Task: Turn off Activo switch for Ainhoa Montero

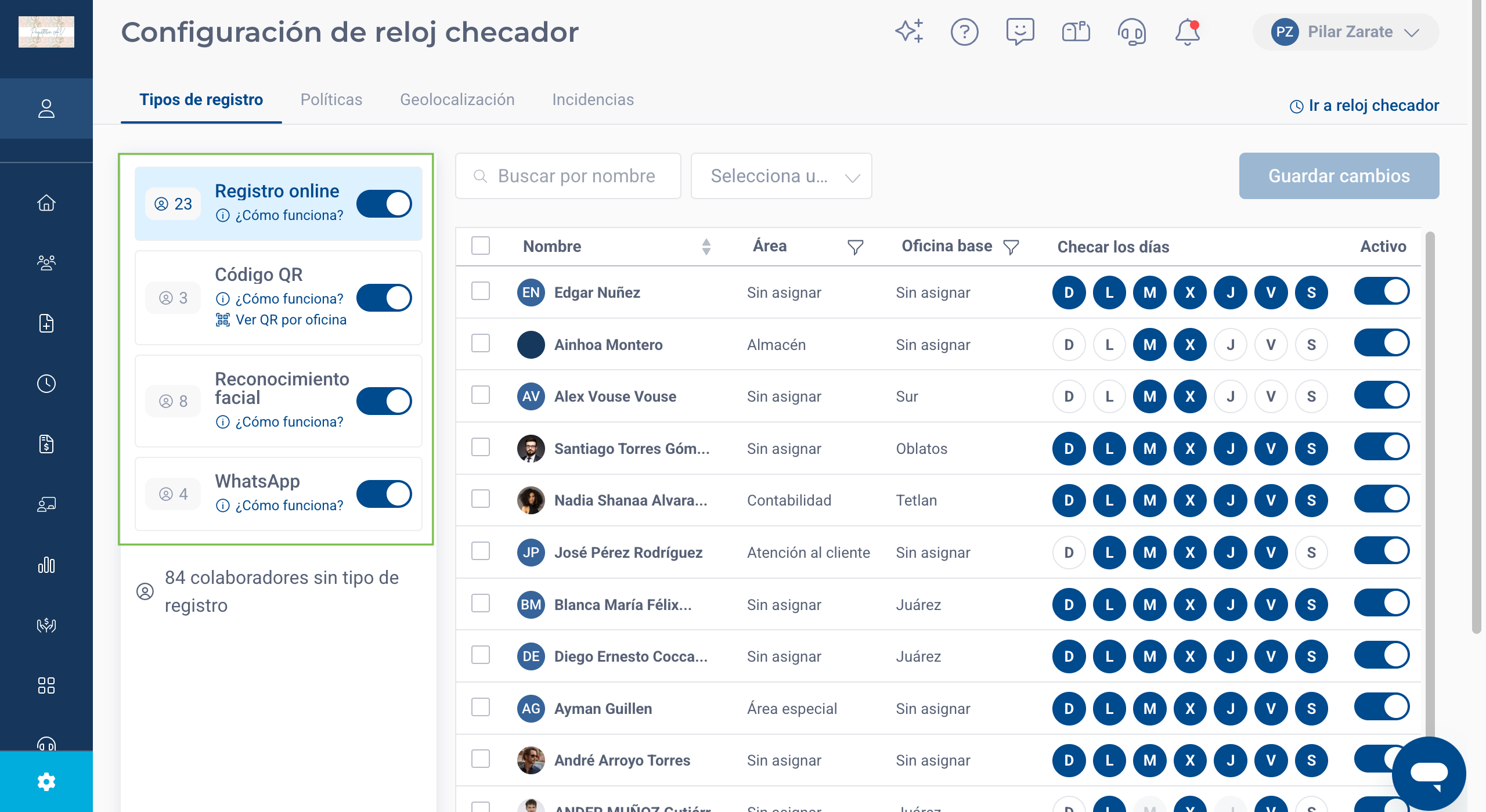Action: click(1382, 343)
